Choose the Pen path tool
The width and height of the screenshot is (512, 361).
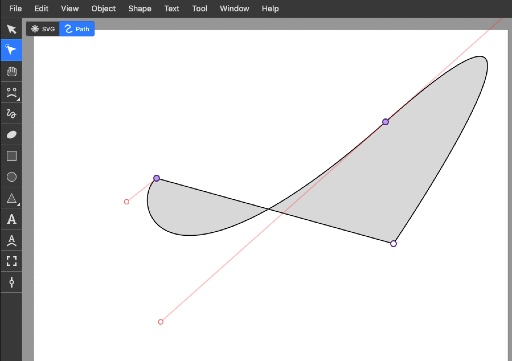11,93
